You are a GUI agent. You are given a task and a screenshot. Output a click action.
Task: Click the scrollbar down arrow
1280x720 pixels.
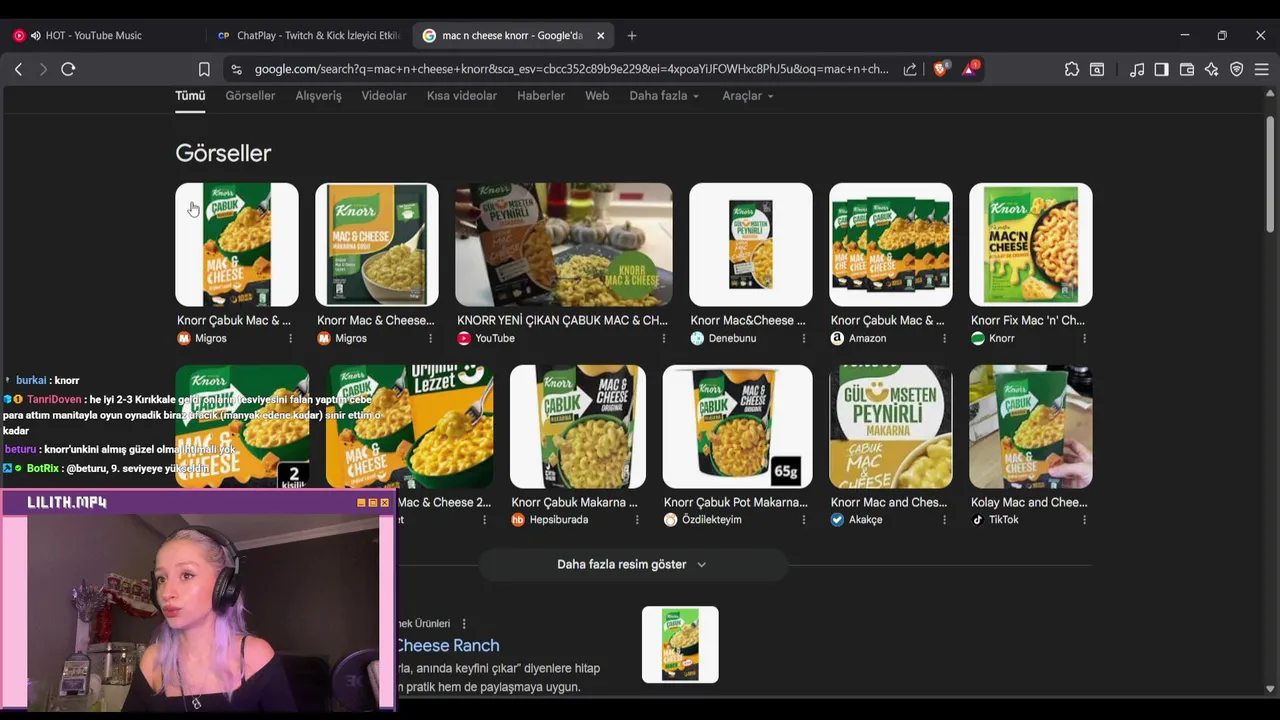(x=1271, y=689)
